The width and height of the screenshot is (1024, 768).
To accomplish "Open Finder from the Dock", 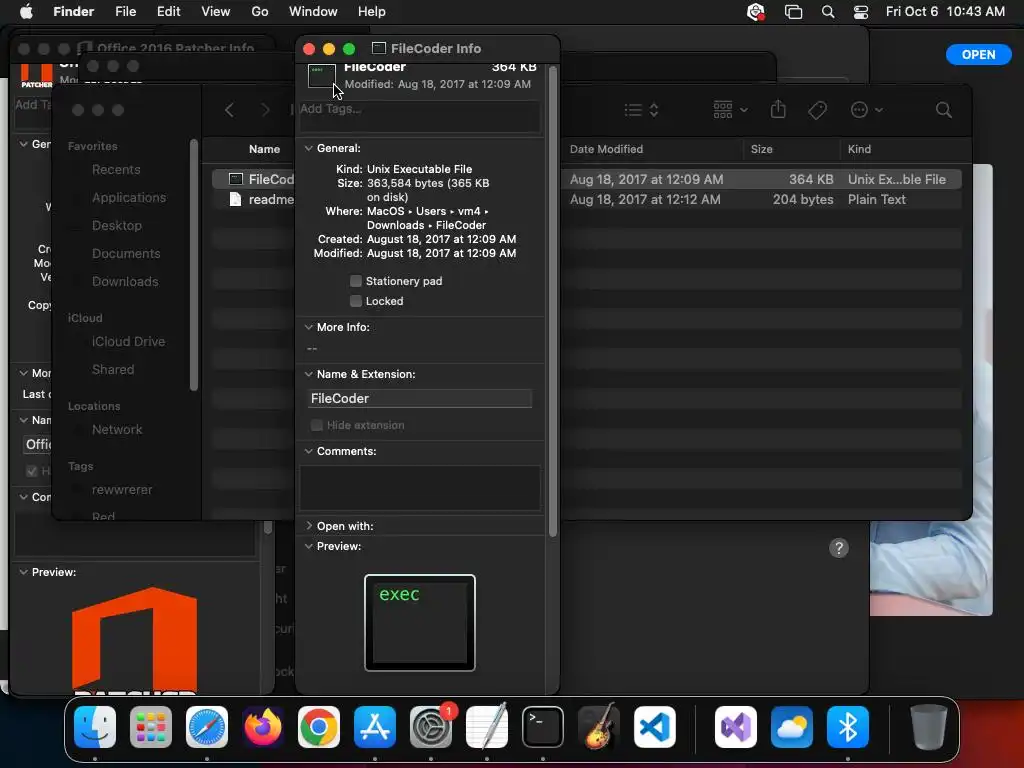I will click(95, 727).
